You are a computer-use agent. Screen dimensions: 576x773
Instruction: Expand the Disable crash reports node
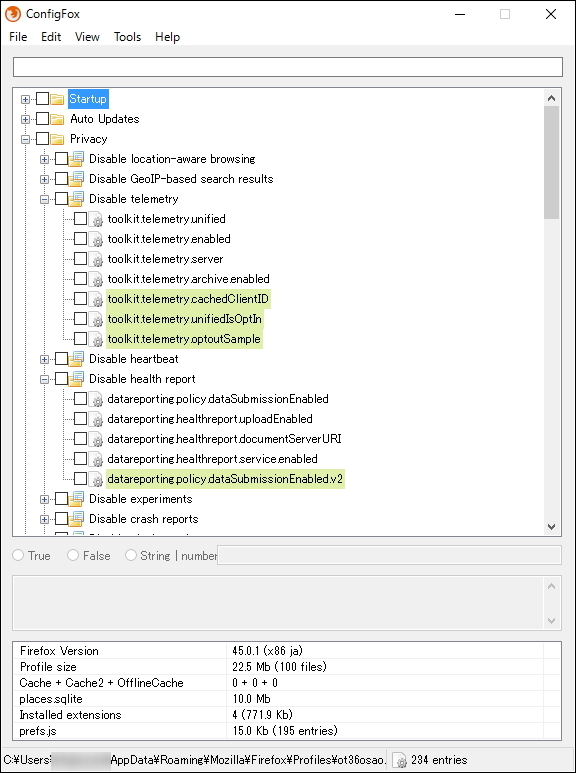coord(44,520)
